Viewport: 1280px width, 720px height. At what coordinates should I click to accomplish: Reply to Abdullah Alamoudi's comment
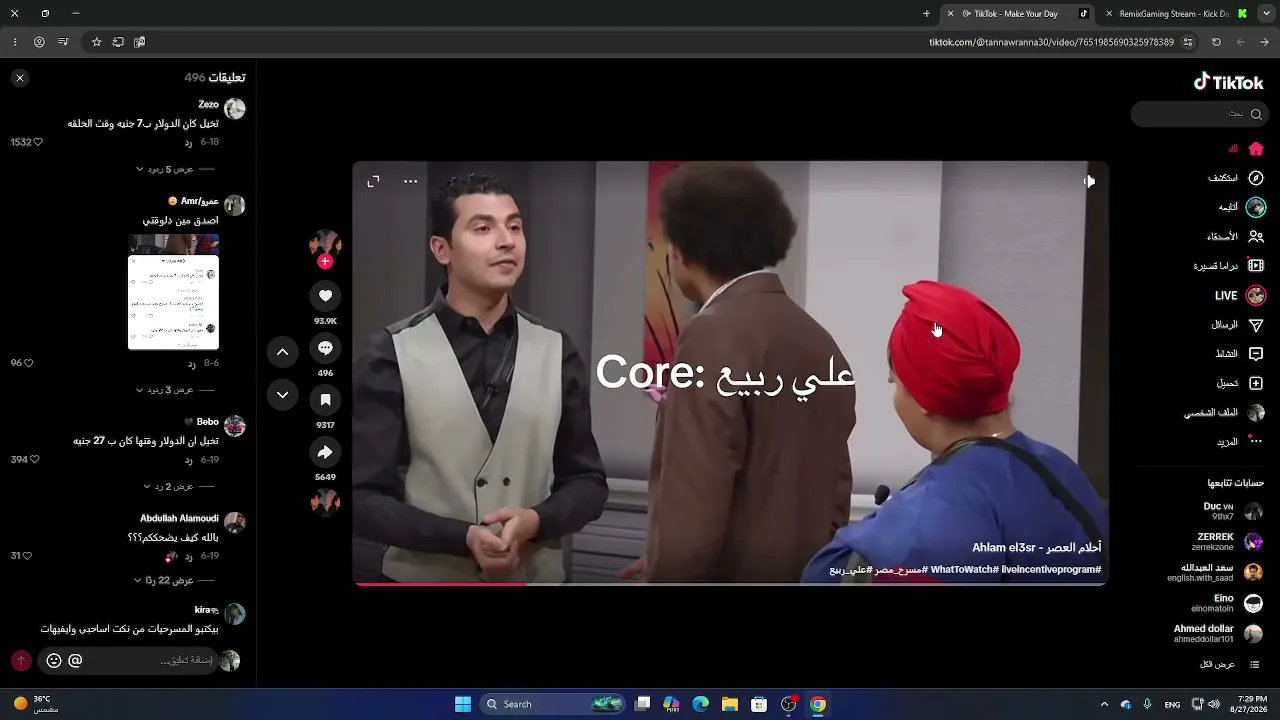pos(188,556)
